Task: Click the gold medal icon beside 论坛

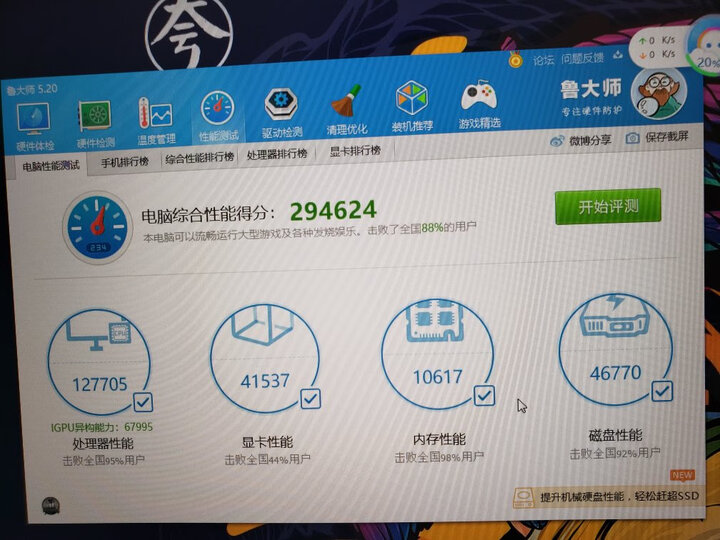Action: tap(516, 60)
